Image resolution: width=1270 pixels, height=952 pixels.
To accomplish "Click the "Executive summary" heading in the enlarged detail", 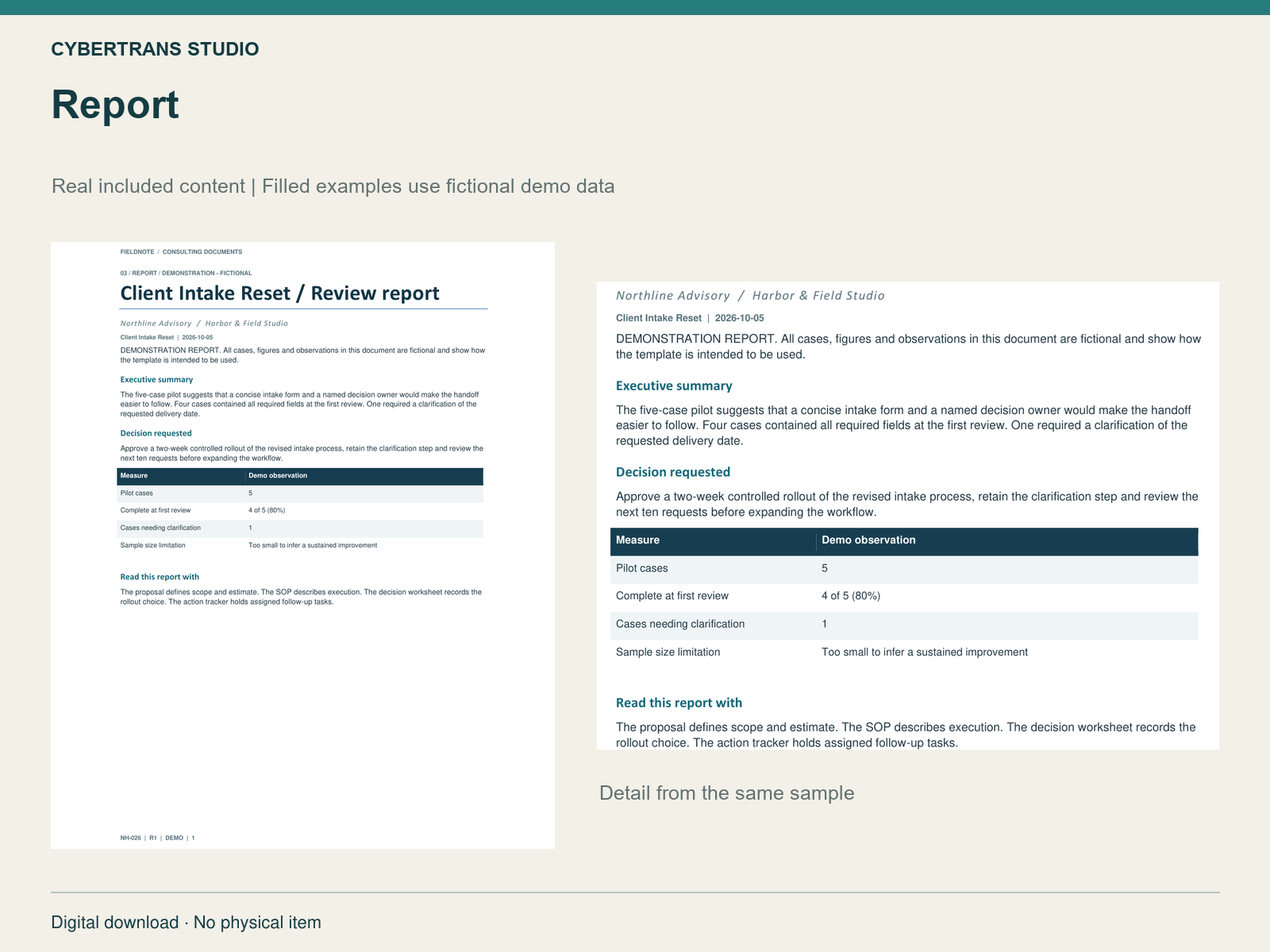I will [x=674, y=386].
